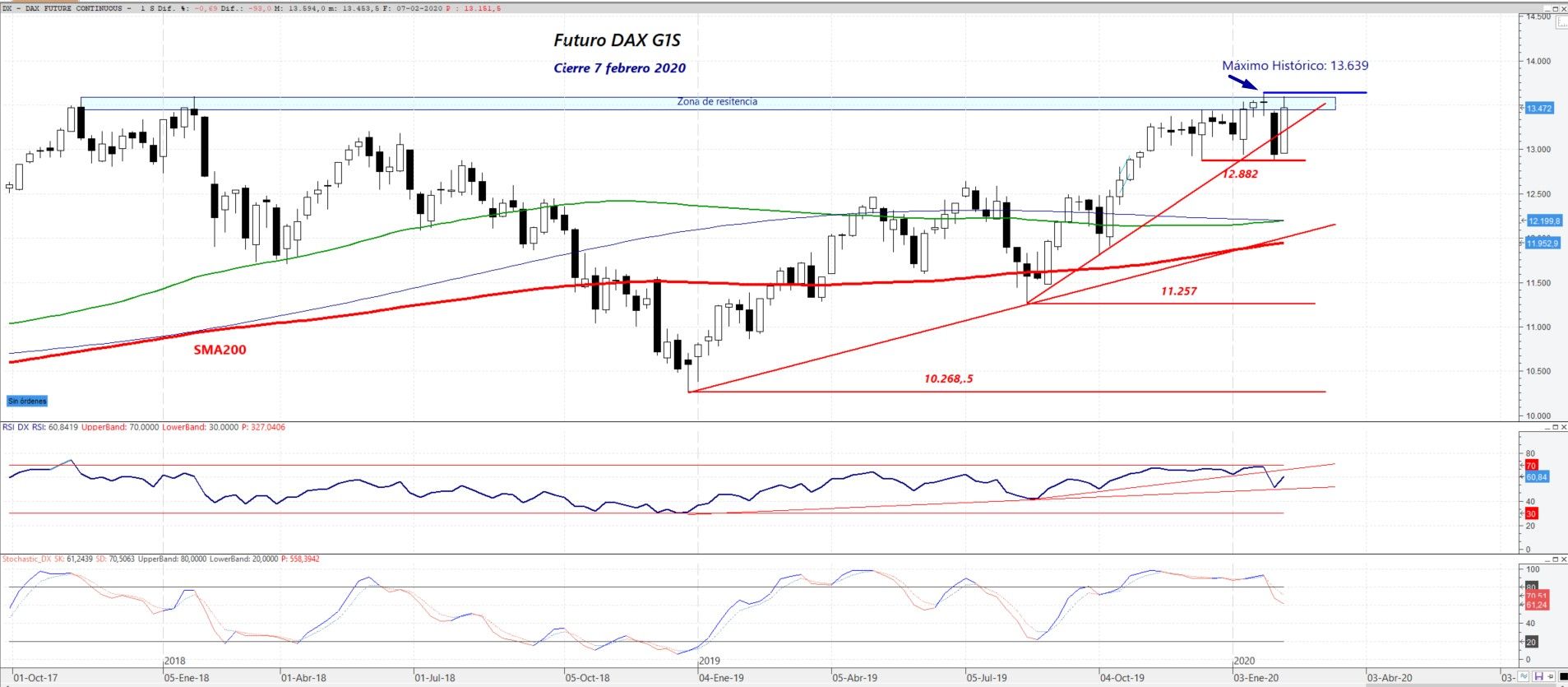Click the RSI 'UpperBand: 70.0000' header text
1568x687 pixels.
(119, 427)
